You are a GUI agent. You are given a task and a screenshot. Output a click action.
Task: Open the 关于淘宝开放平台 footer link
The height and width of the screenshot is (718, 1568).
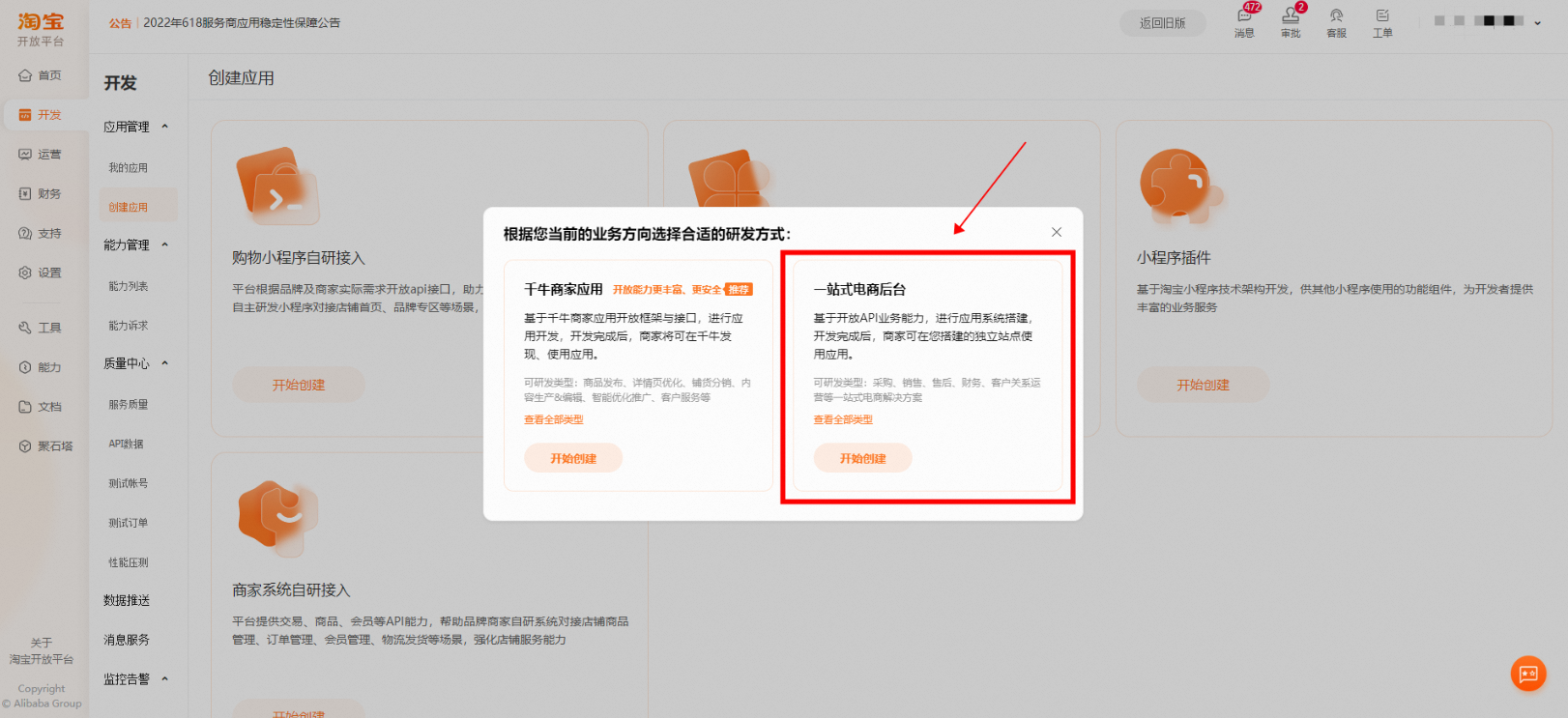(x=42, y=651)
